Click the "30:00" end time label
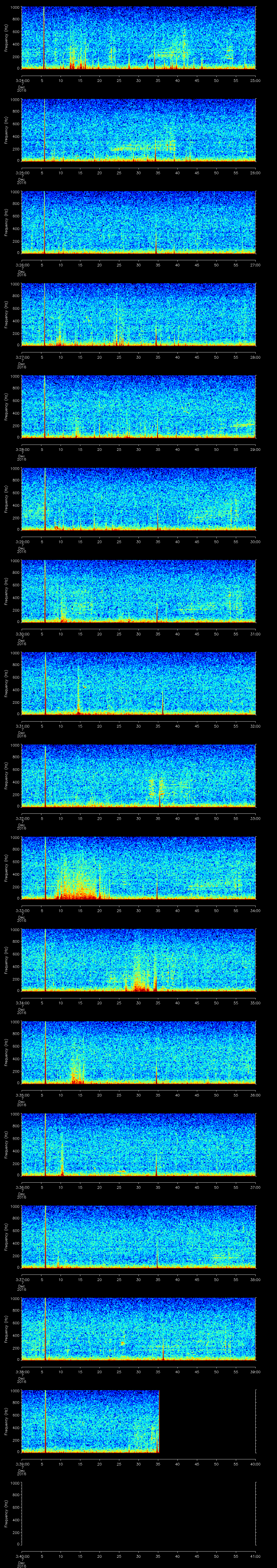Image resolution: width=277 pixels, height=1568 pixels. [x=255, y=542]
